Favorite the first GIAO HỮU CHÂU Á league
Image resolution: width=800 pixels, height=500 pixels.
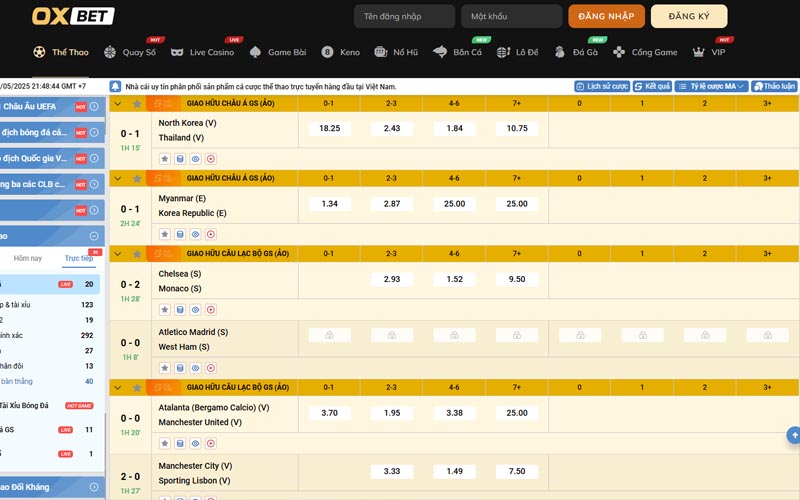tap(137, 104)
